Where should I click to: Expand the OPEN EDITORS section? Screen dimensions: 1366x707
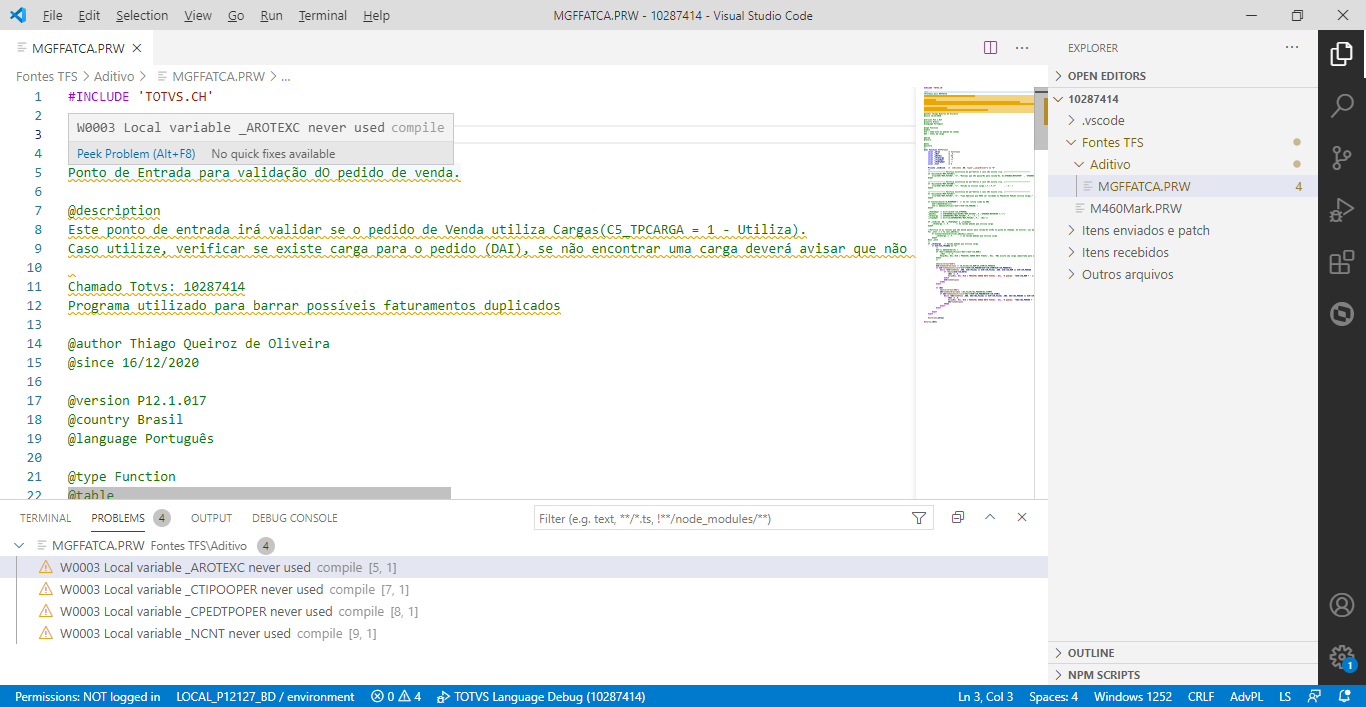[1183, 76]
